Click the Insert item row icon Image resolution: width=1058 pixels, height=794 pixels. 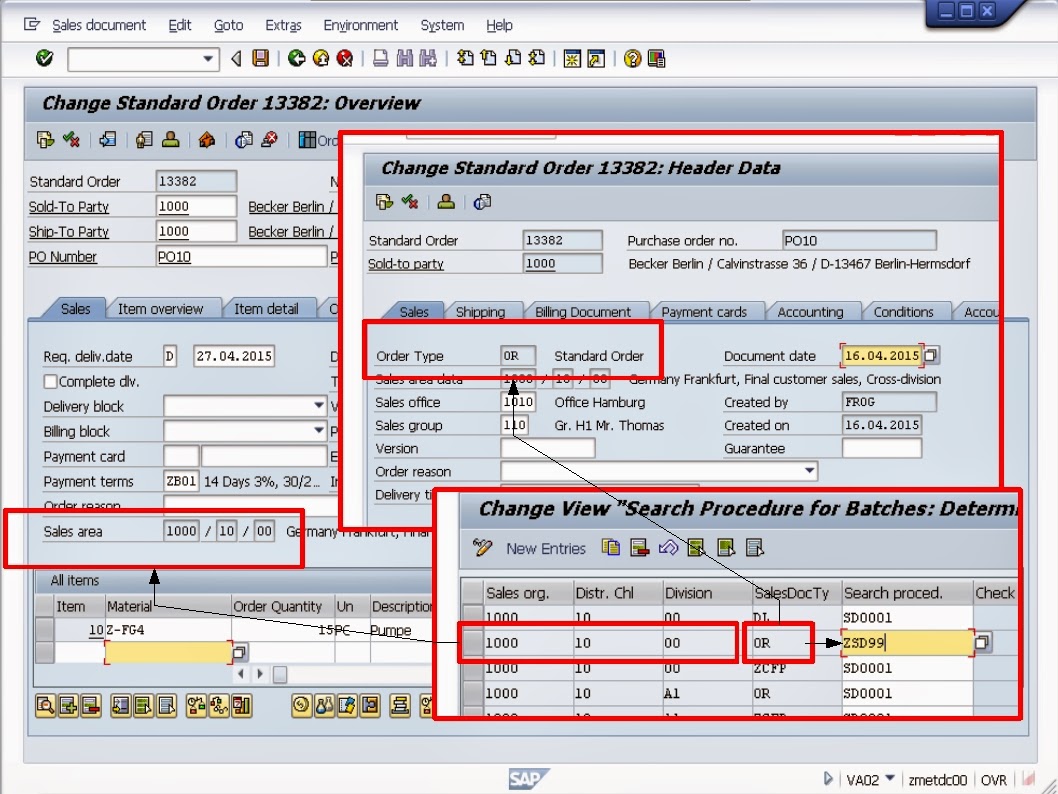[x=68, y=706]
